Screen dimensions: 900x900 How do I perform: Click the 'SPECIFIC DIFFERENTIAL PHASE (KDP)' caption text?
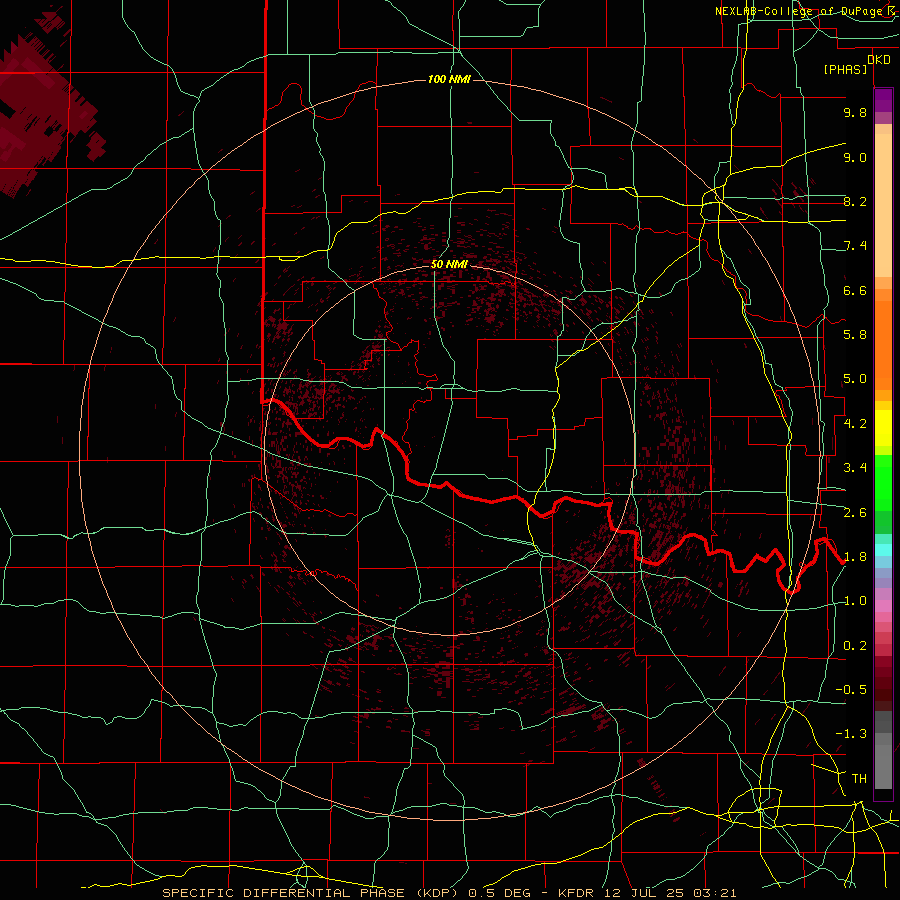coord(311,893)
